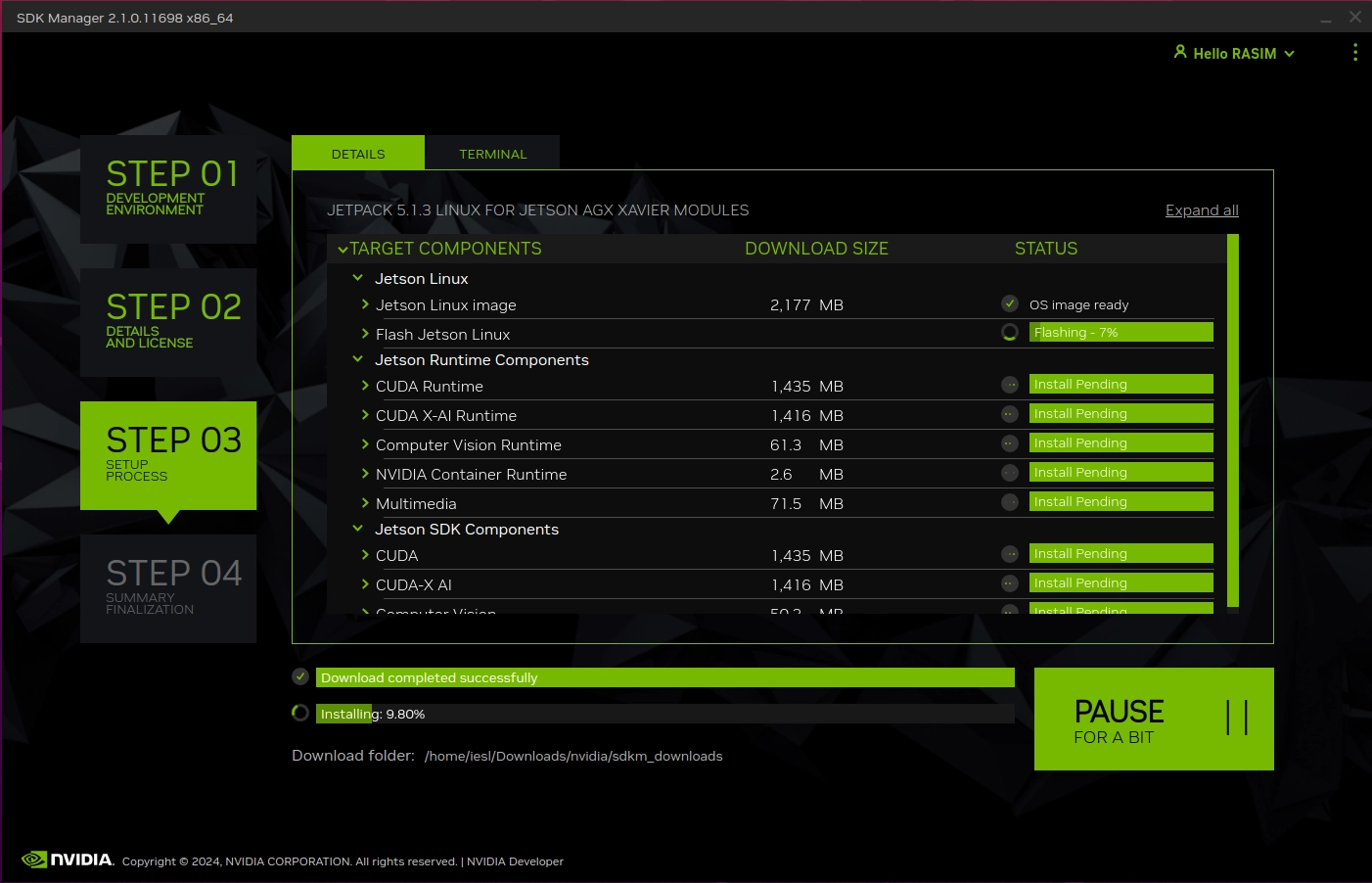
Task: Click the Installing progress bar
Action: click(664, 714)
